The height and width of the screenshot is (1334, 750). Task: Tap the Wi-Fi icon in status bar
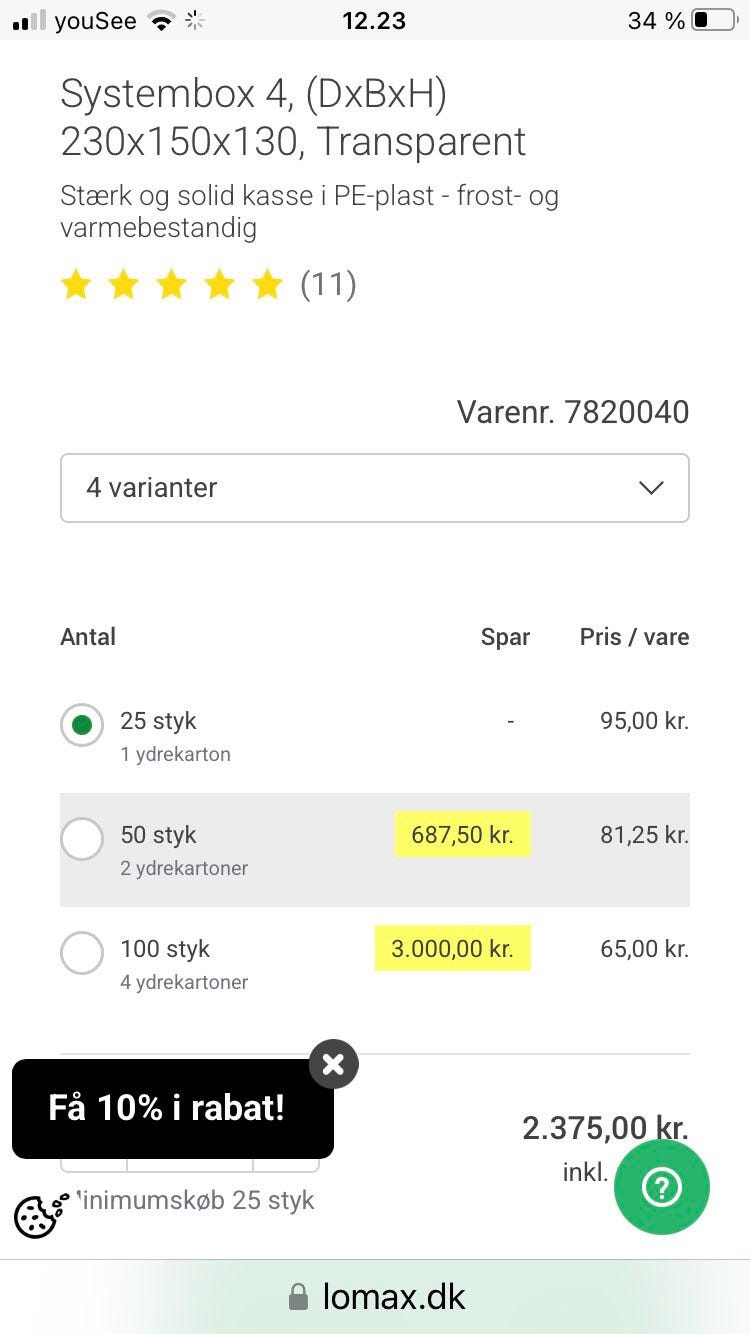tap(160, 20)
